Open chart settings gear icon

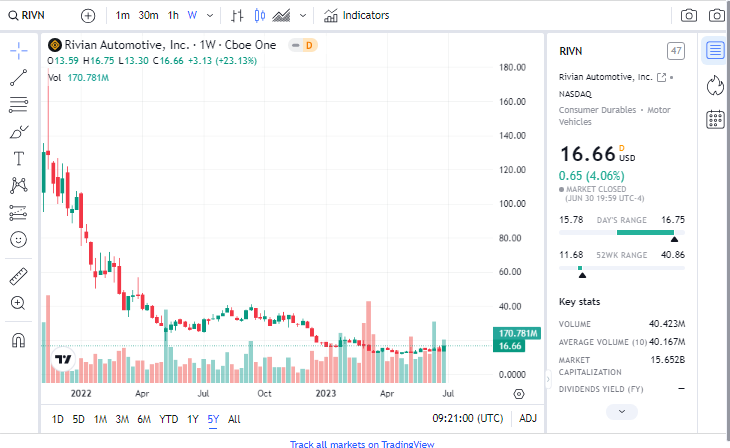pos(519,394)
